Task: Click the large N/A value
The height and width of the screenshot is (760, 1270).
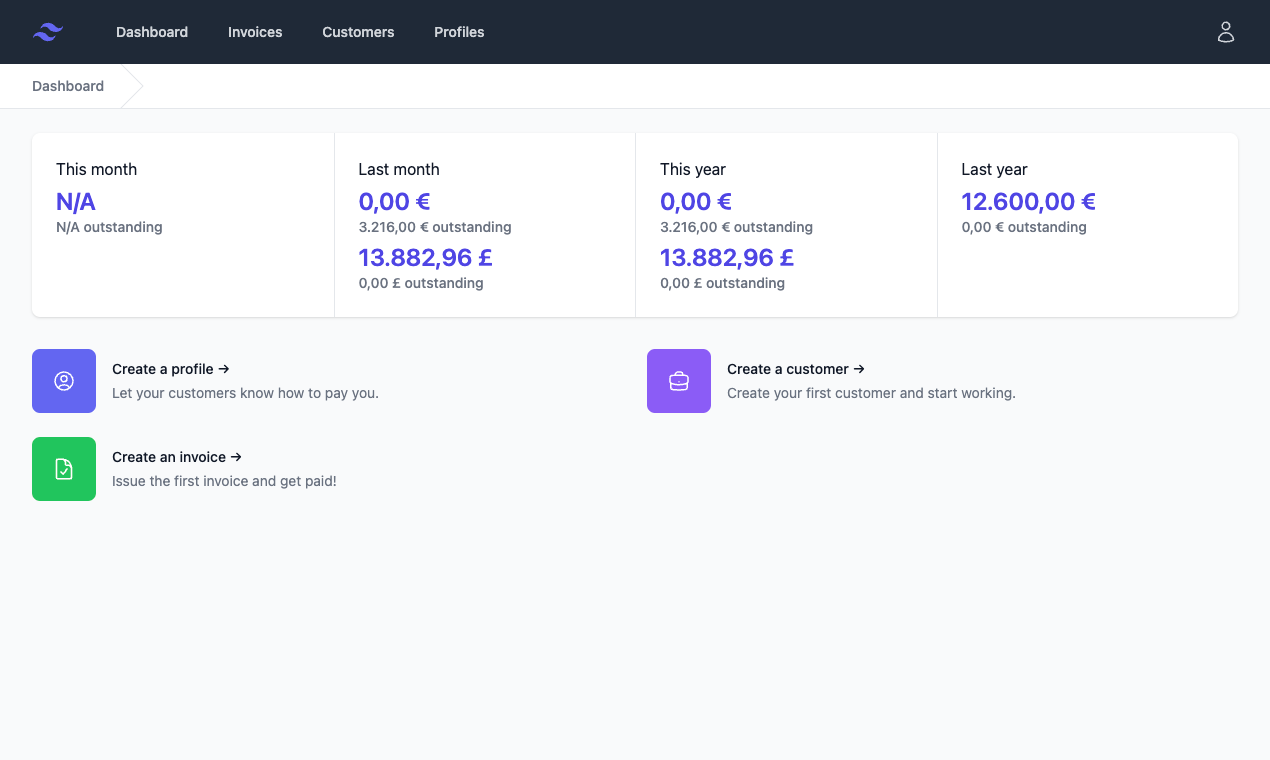Action: pyautogui.click(x=76, y=202)
